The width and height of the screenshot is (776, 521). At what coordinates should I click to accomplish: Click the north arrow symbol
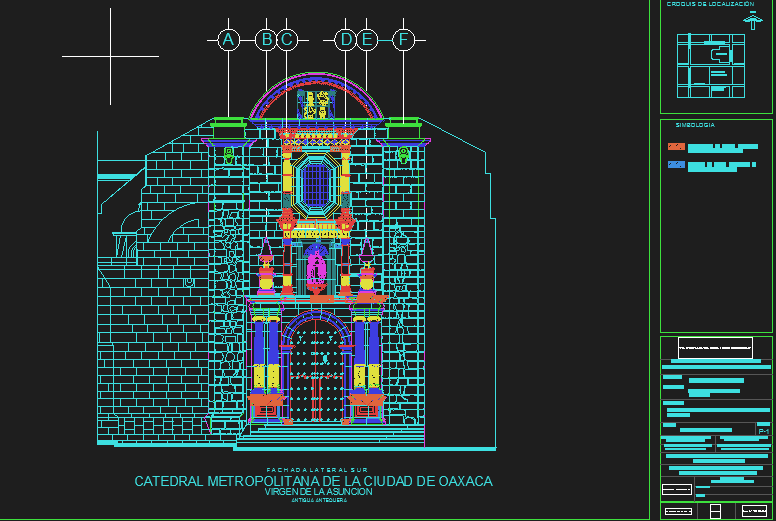pos(752,21)
